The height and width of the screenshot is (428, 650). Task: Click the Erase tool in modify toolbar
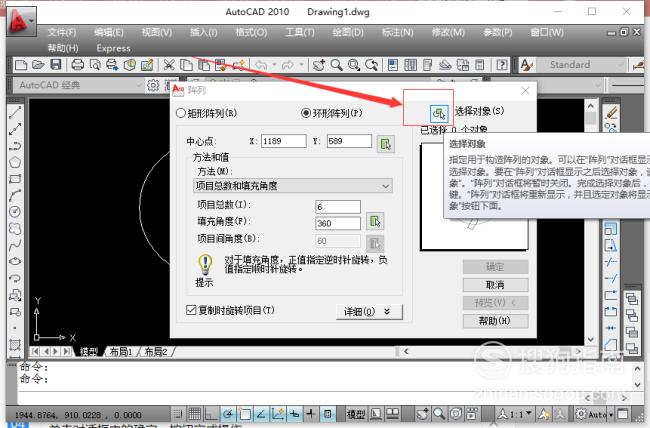(x=611, y=112)
